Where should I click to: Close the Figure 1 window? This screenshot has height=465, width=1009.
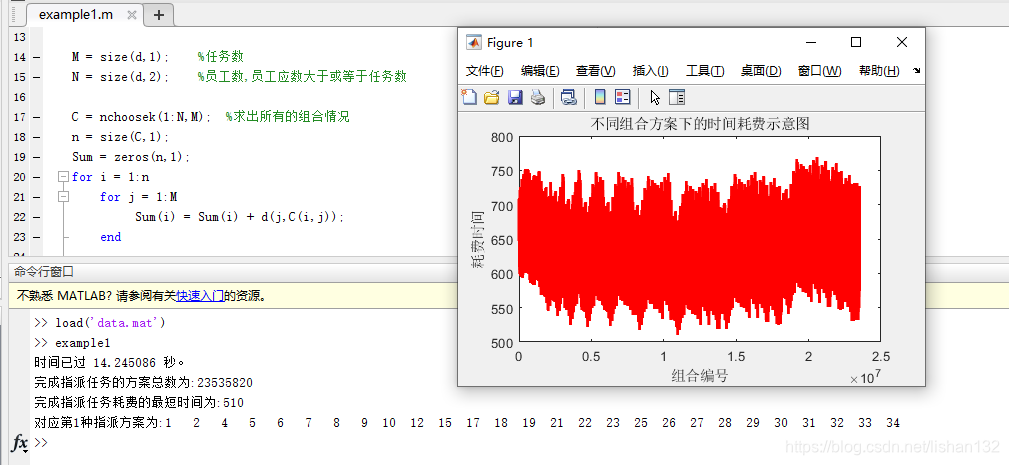click(902, 42)
